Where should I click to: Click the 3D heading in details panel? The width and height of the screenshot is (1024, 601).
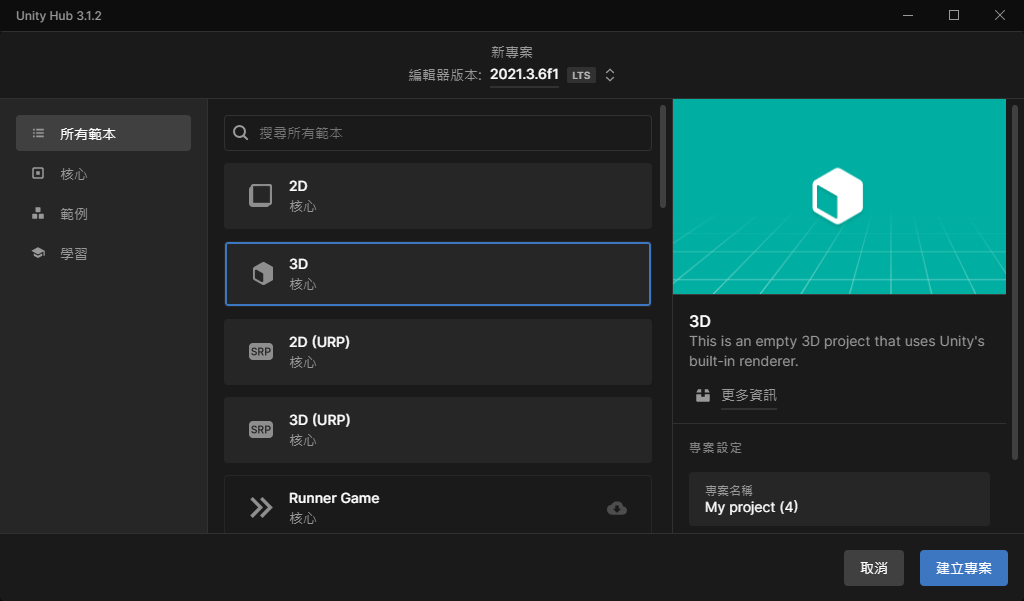[x=699, y=321]
